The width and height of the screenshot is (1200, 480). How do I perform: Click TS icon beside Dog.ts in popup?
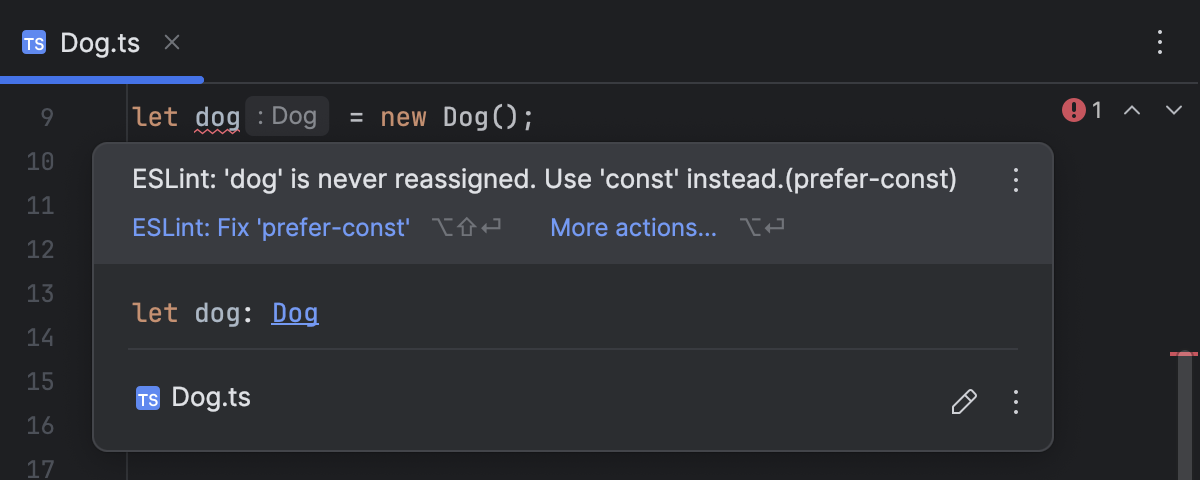coord(148,399)
